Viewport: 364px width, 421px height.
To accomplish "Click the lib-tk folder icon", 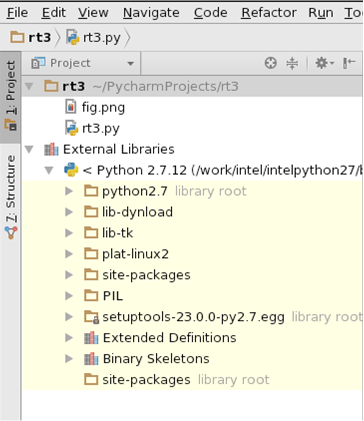I will [91, 233].
